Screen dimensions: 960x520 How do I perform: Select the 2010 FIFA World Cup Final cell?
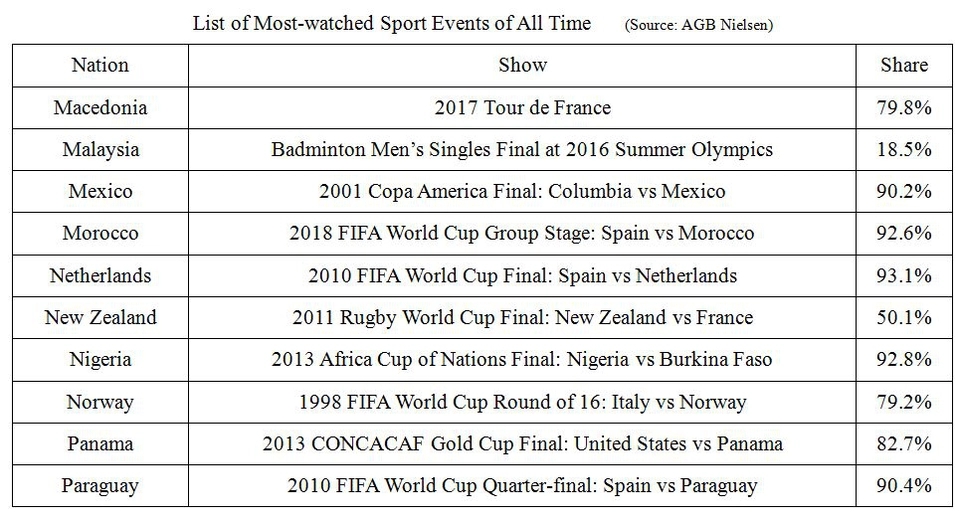522,276
